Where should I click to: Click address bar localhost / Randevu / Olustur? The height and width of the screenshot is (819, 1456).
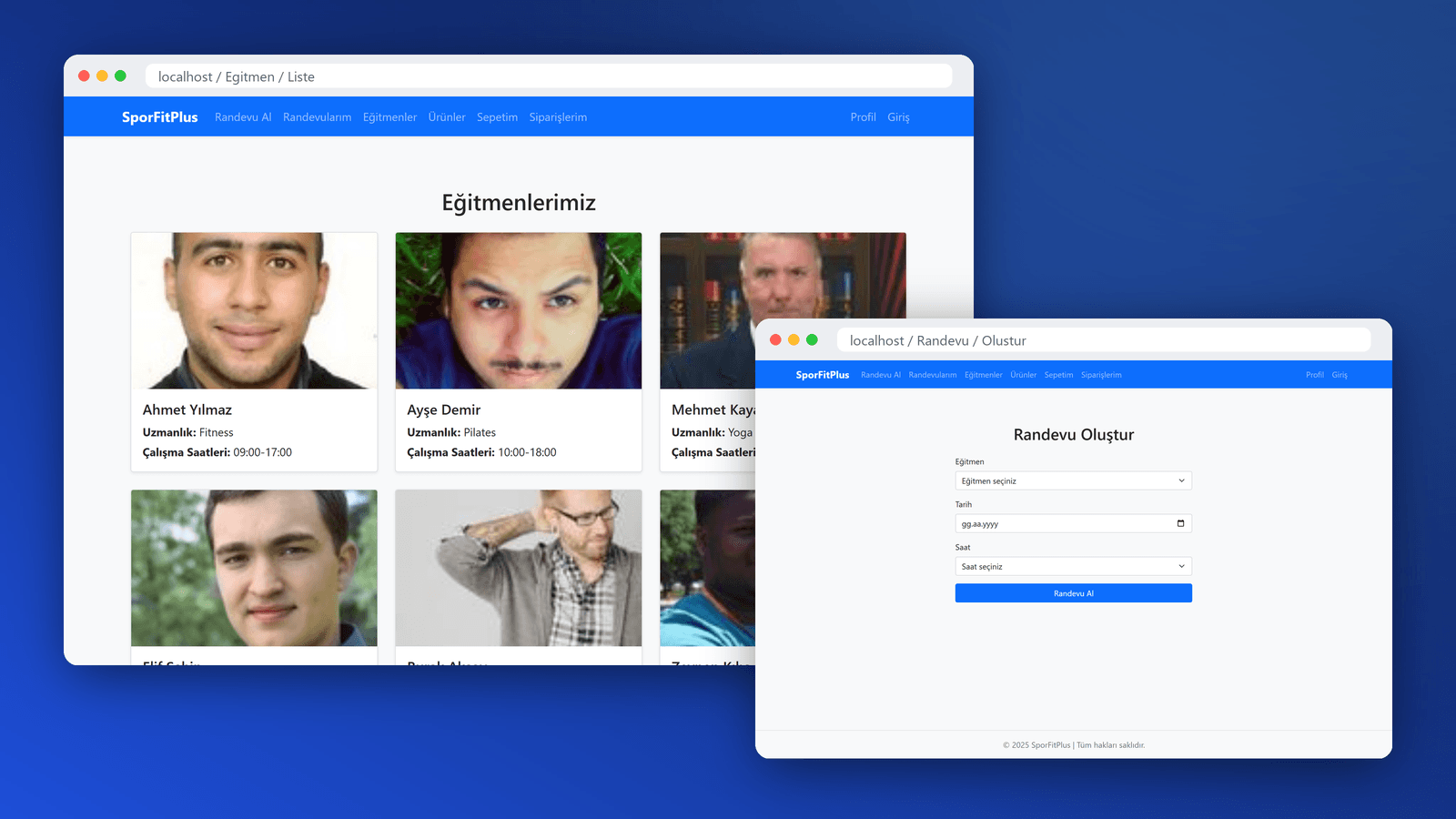tap(1104, 340)
